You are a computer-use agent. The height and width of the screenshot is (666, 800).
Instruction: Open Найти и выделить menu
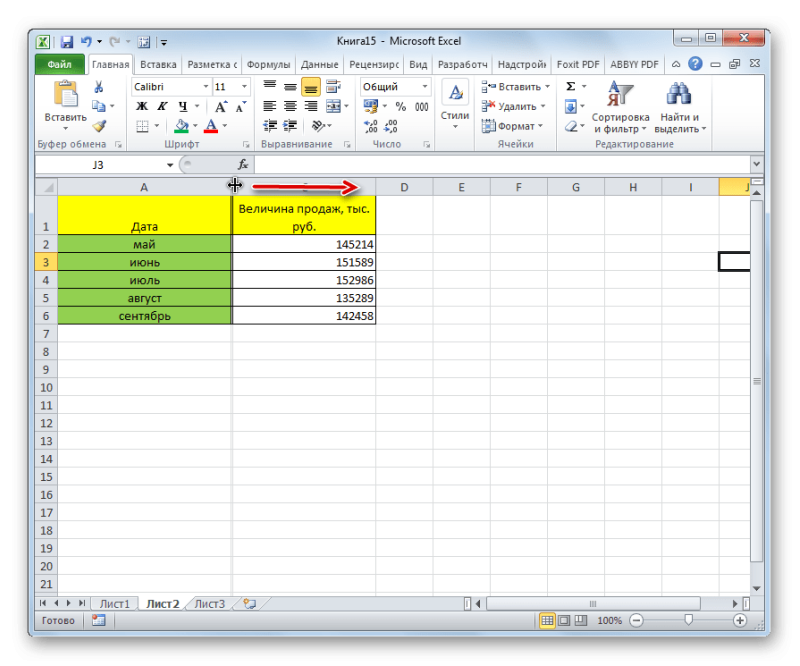click(x=680, y=107)
